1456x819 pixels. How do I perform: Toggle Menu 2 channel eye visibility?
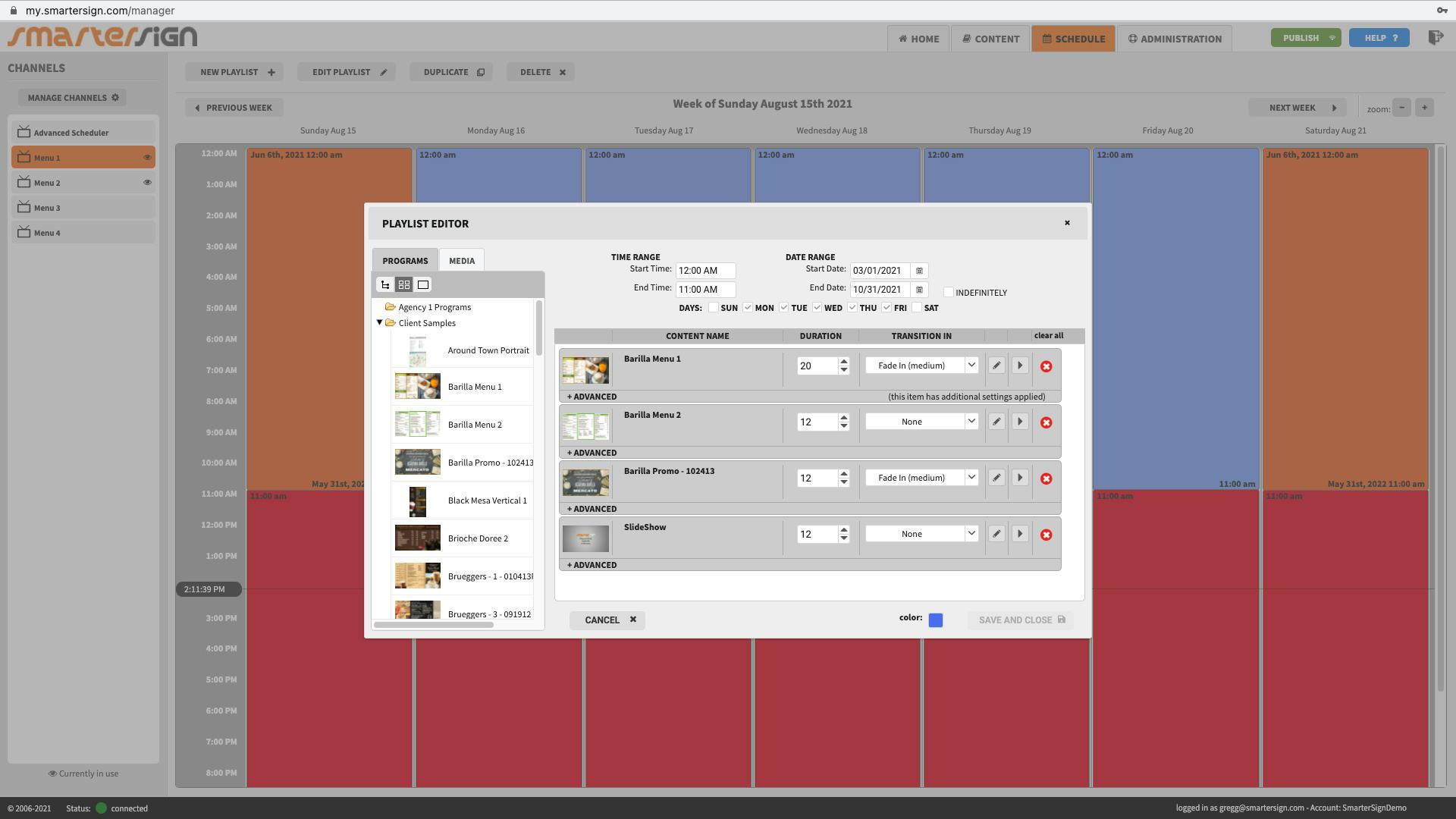pos(147,183)
